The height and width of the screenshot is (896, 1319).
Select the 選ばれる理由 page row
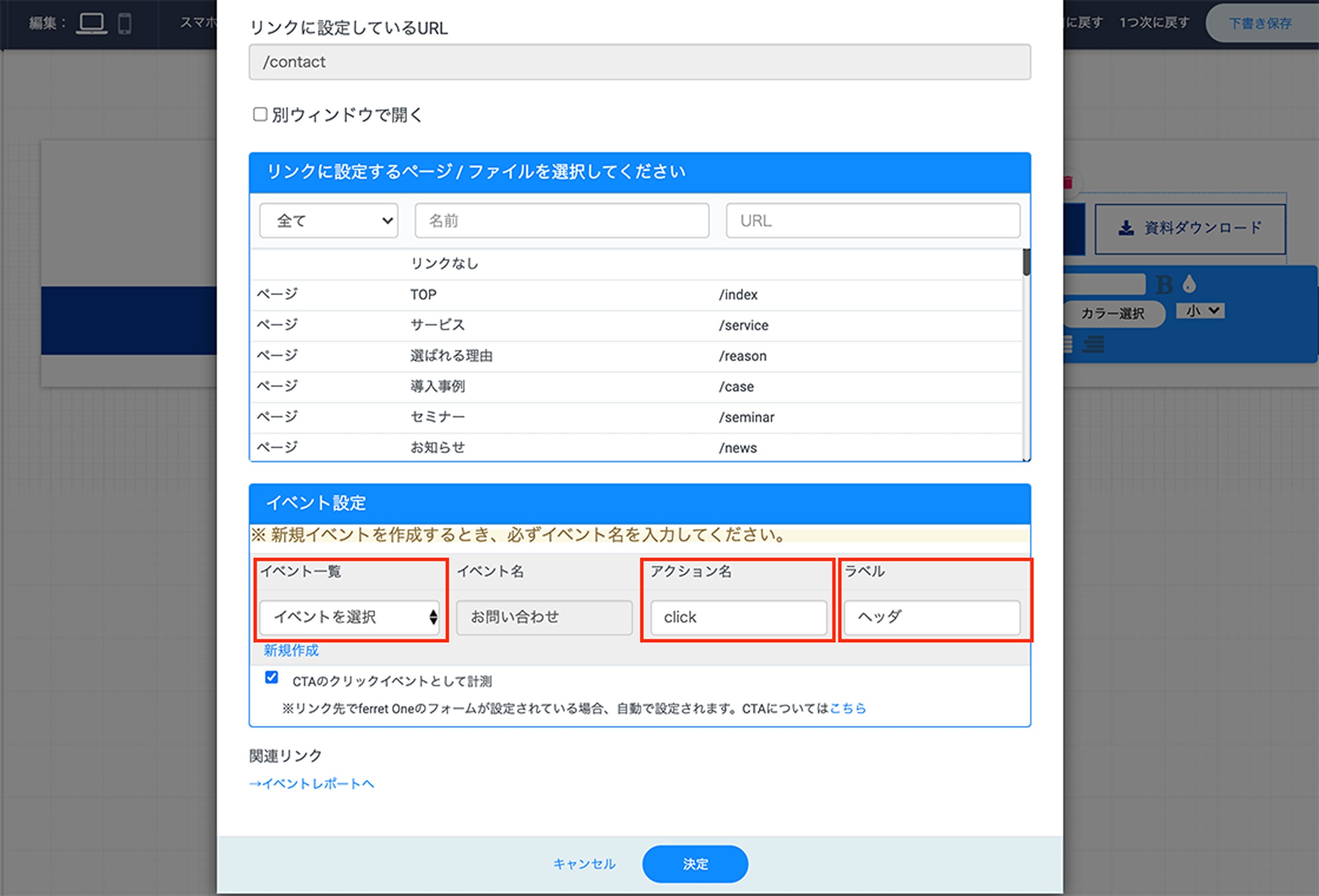click(x=636, y=355)
